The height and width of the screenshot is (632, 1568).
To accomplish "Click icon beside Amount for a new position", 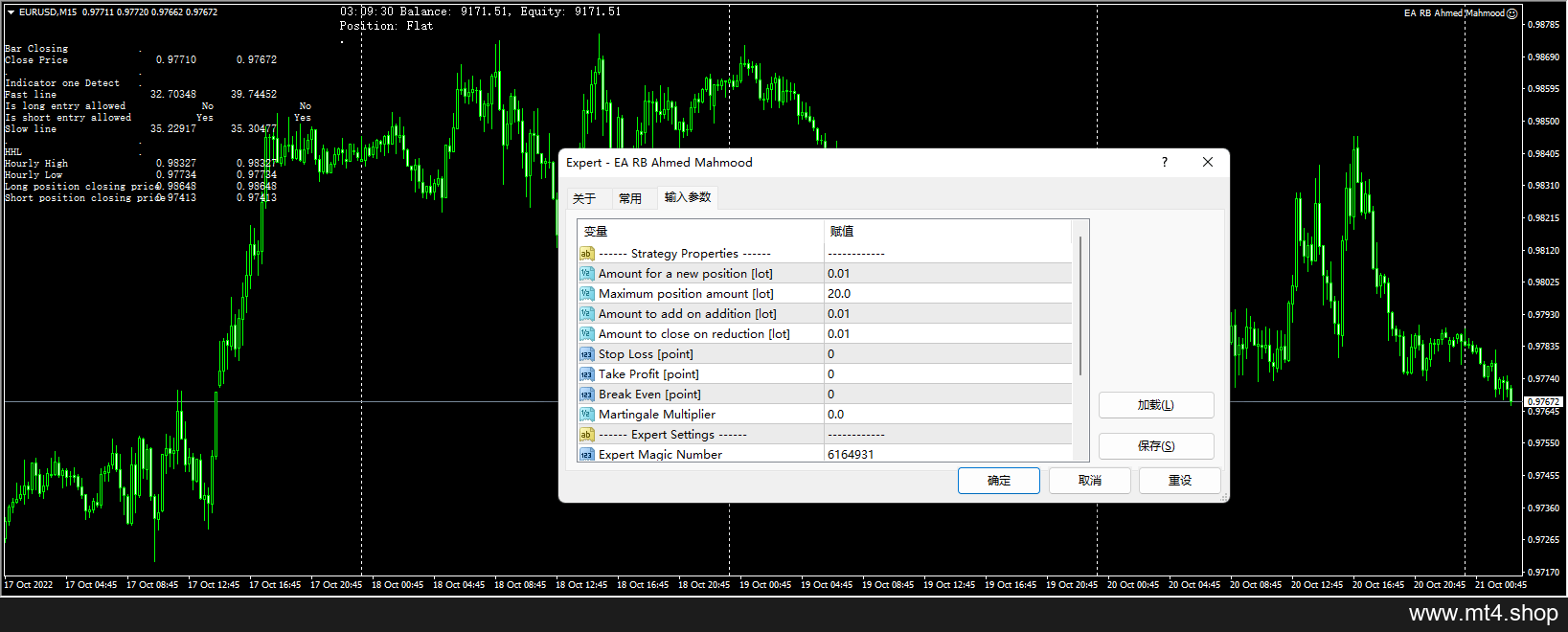I will coord(586,274).
